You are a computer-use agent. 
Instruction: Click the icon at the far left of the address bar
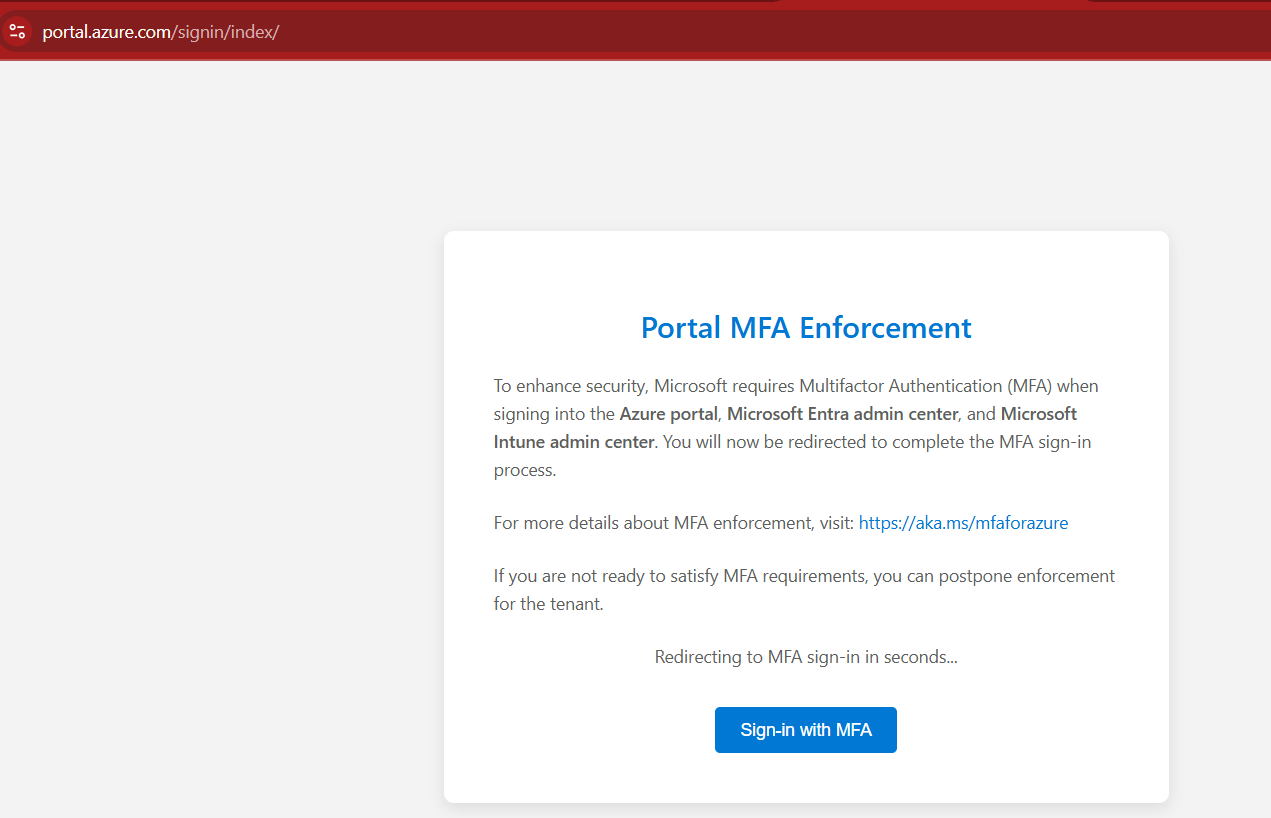point(16,31)
